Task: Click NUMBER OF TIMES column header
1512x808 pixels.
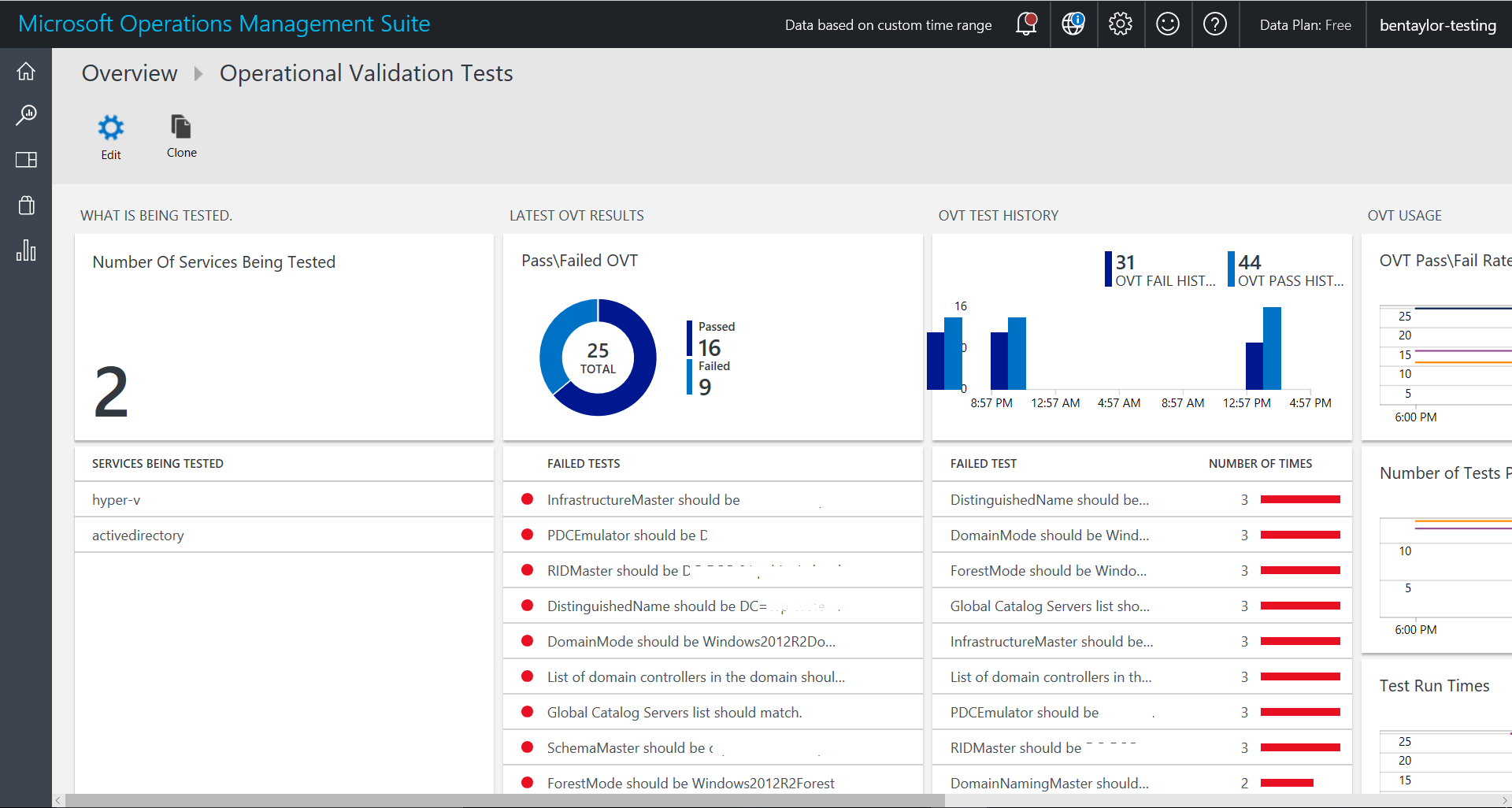Action: pyautogui.click(x=1260, y=463)
